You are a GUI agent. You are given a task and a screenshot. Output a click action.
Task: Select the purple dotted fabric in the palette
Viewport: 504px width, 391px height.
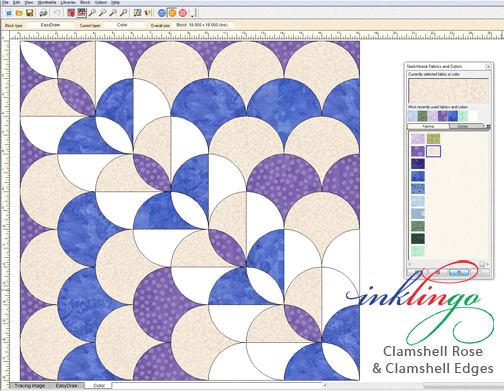pos(418,151)
